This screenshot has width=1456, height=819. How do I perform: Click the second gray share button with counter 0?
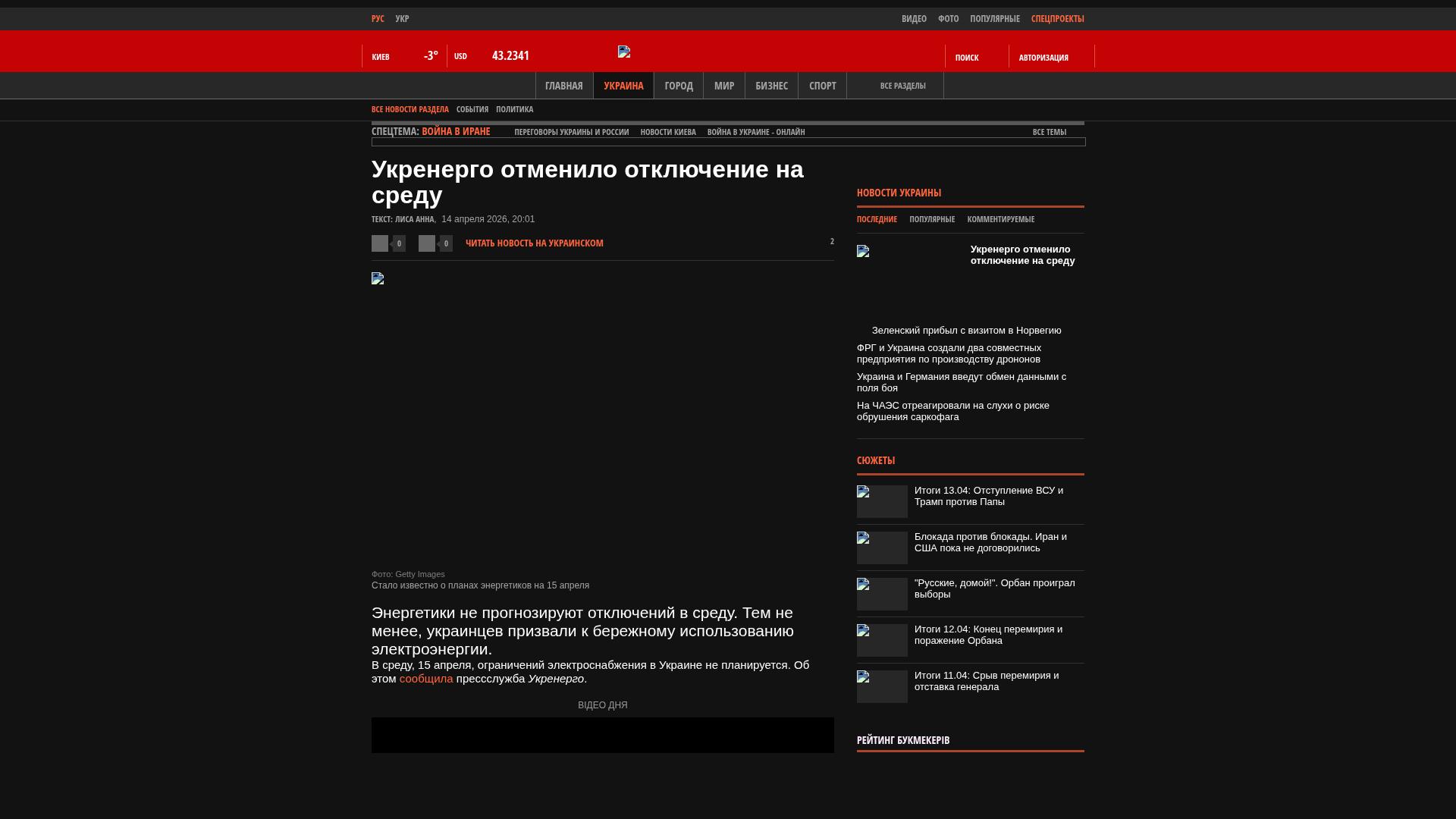click(427, 243)
